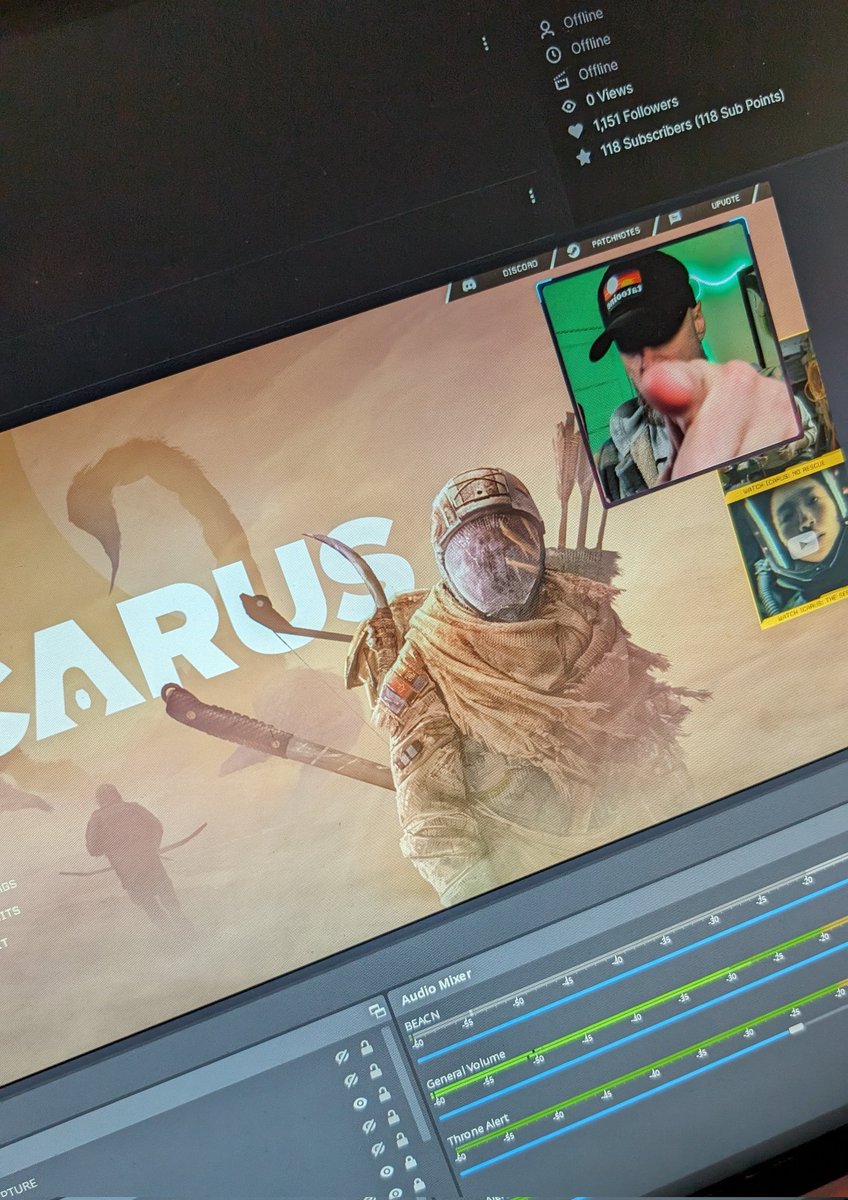848x1200 pixels.
Task: Open the PATCHNOTES tab in Icarus menu
Action: (617, 236)
